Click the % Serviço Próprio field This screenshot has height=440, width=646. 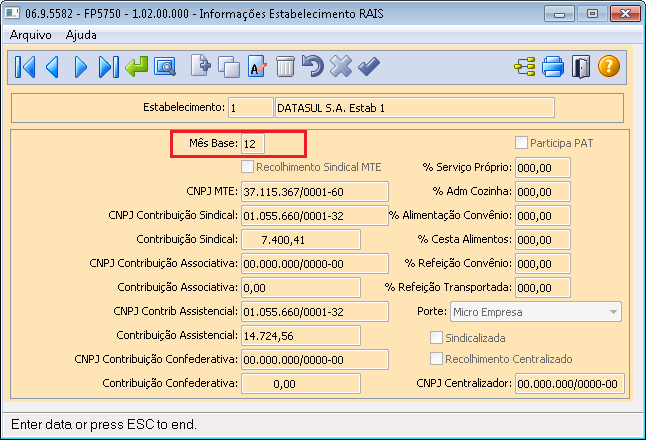tap(543, 168)
